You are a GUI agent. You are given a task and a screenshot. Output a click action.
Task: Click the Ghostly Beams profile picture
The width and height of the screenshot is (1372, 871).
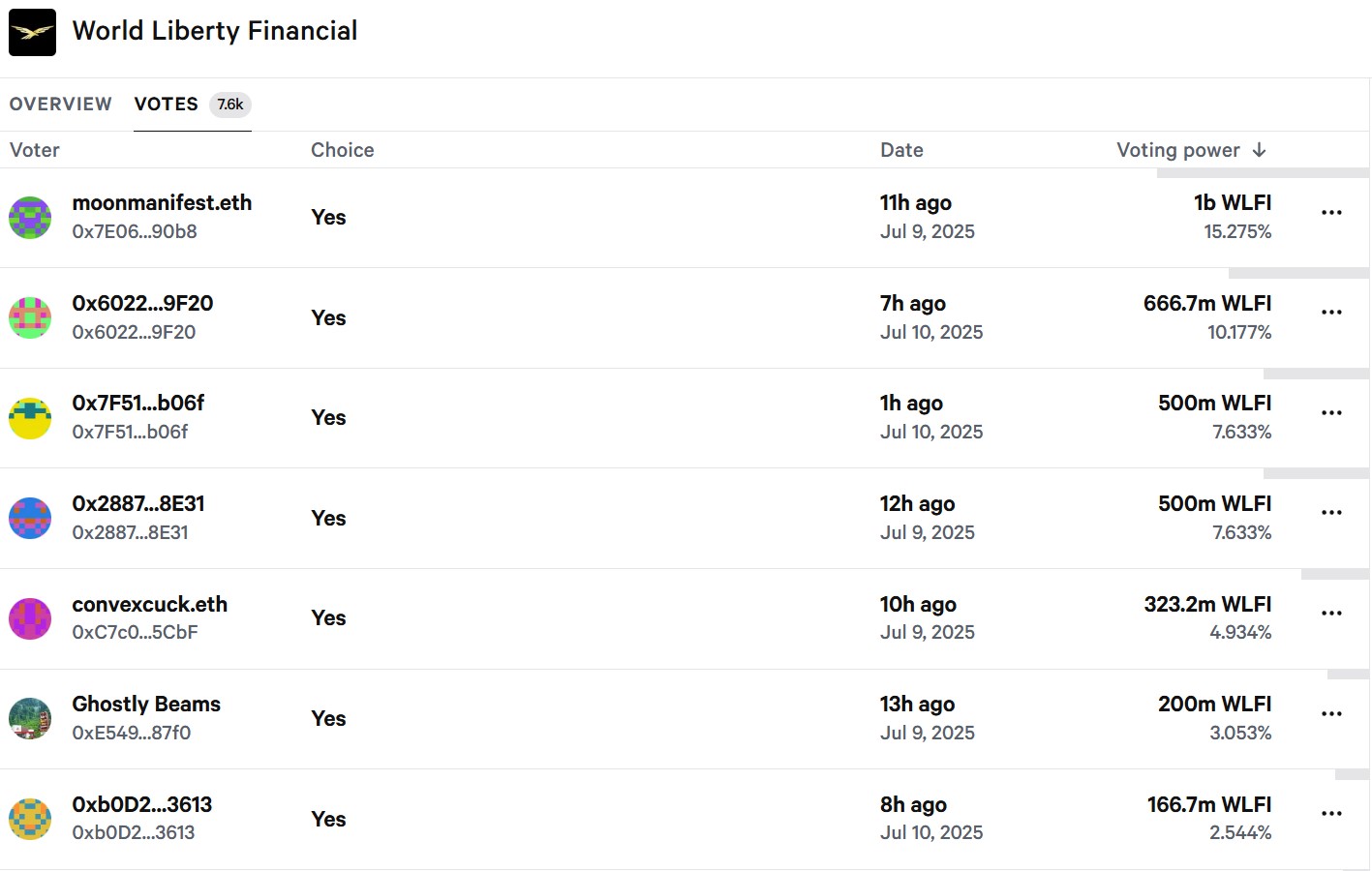pos(30,719)
